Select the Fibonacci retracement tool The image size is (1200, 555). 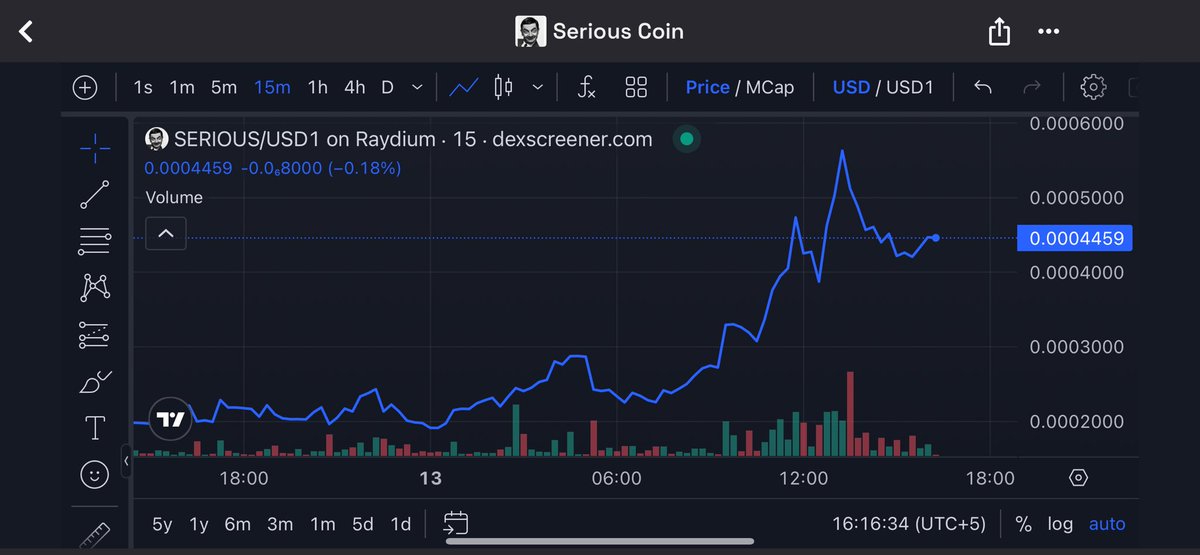95,241
